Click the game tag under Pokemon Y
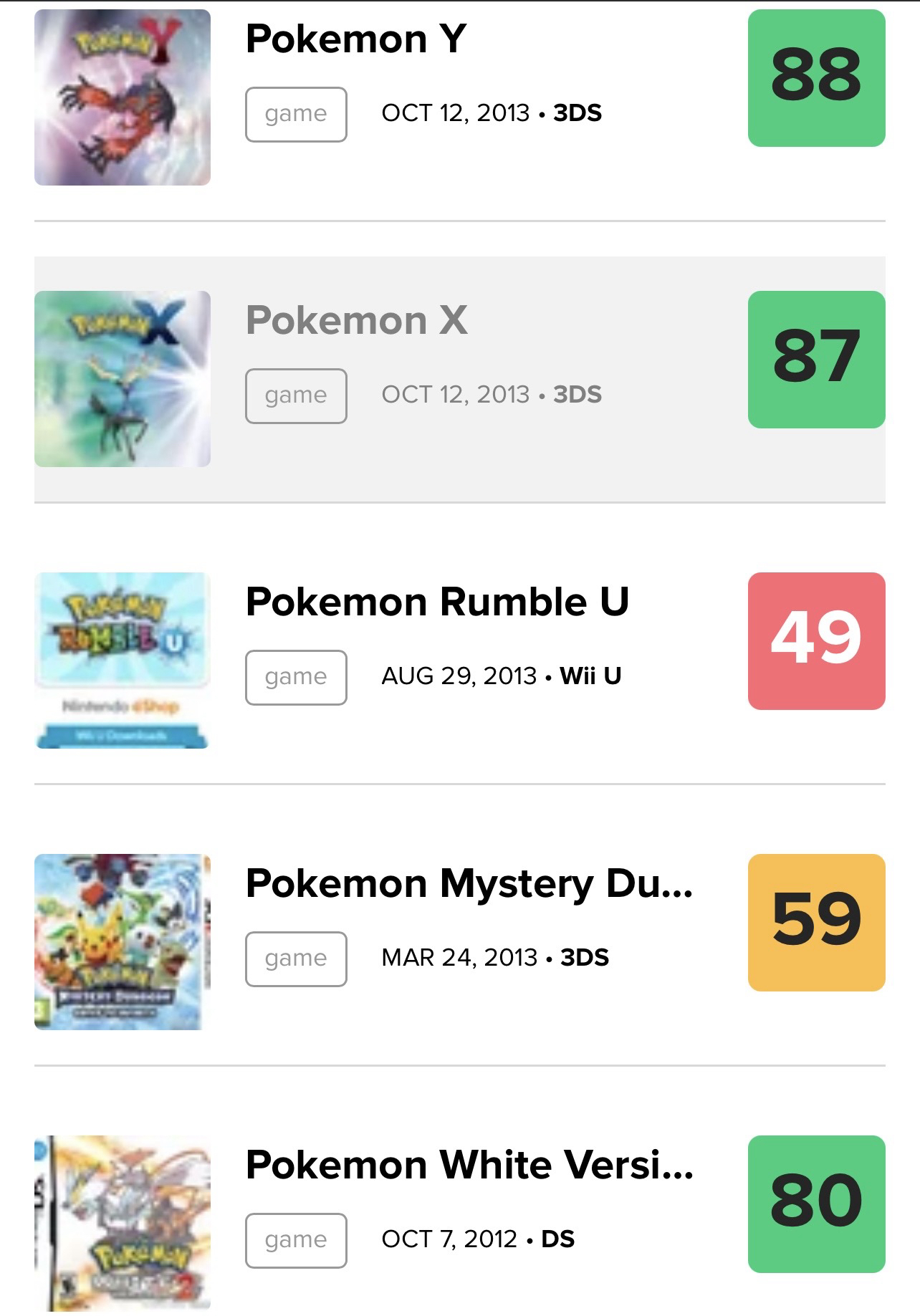This screenshot has height=1316, width=920. point(296,115)
